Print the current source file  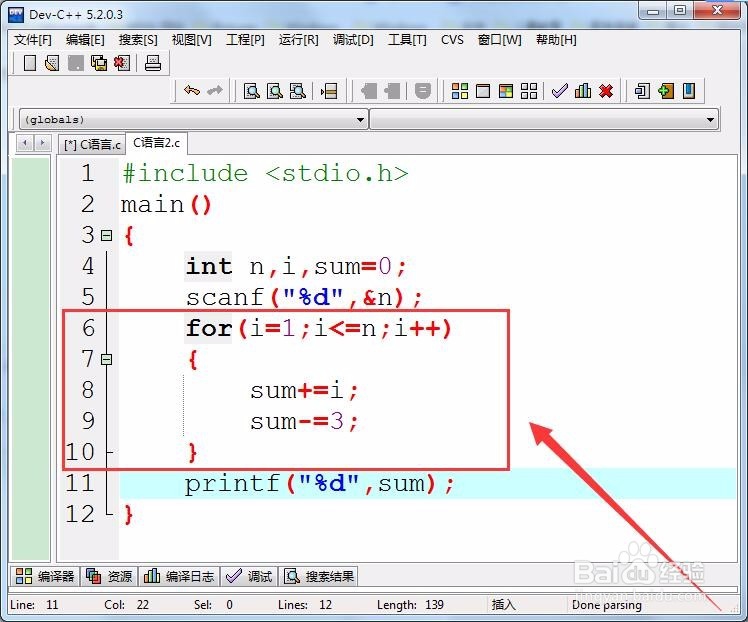click(x=153, y=63)
